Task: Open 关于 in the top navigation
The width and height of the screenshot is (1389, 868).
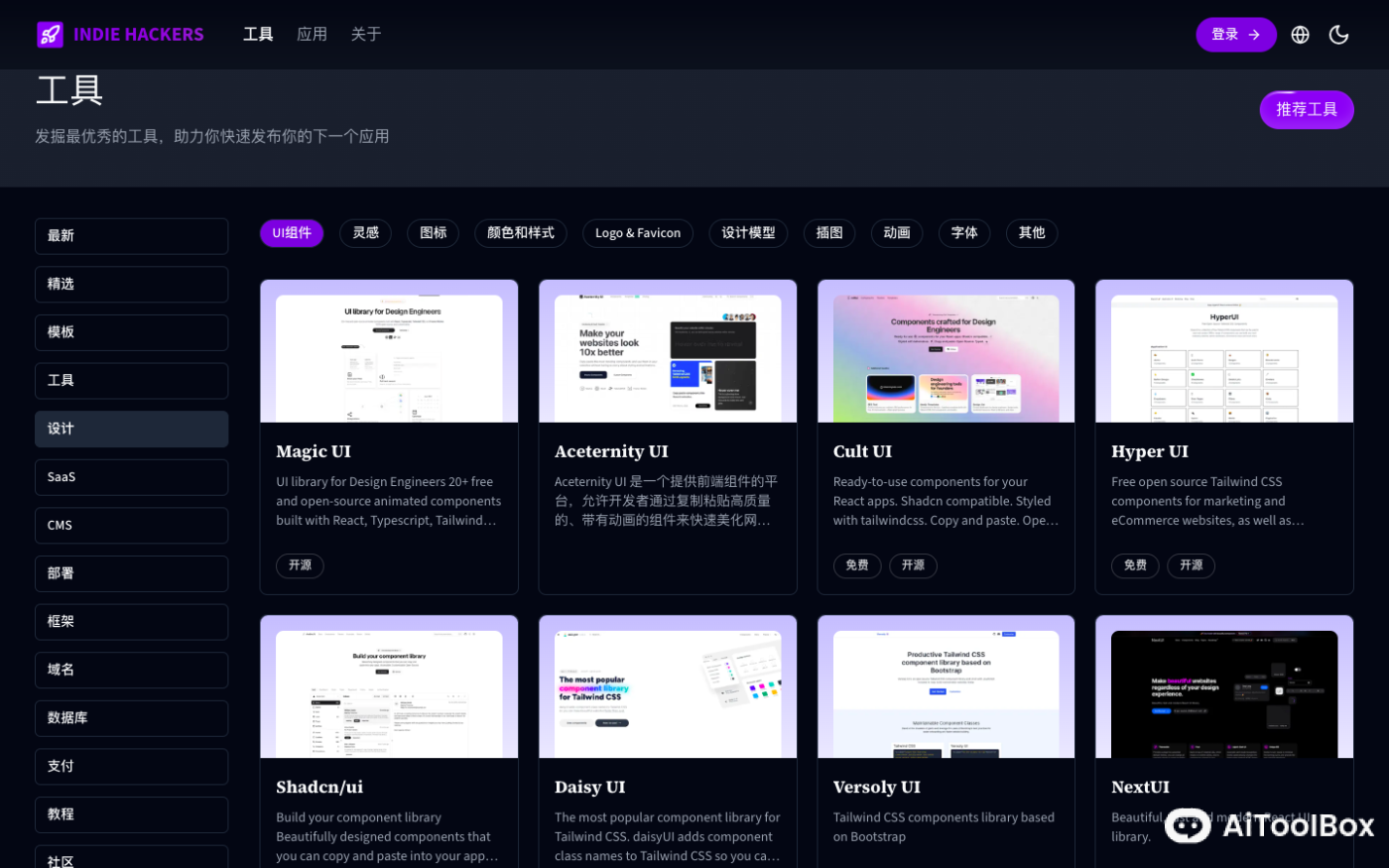Action: [366, 34]
